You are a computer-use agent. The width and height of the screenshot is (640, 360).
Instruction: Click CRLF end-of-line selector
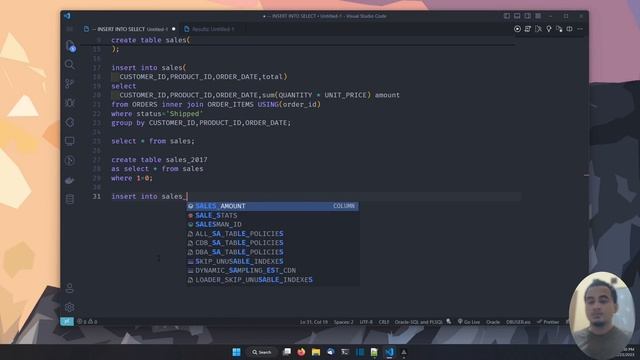384,322
